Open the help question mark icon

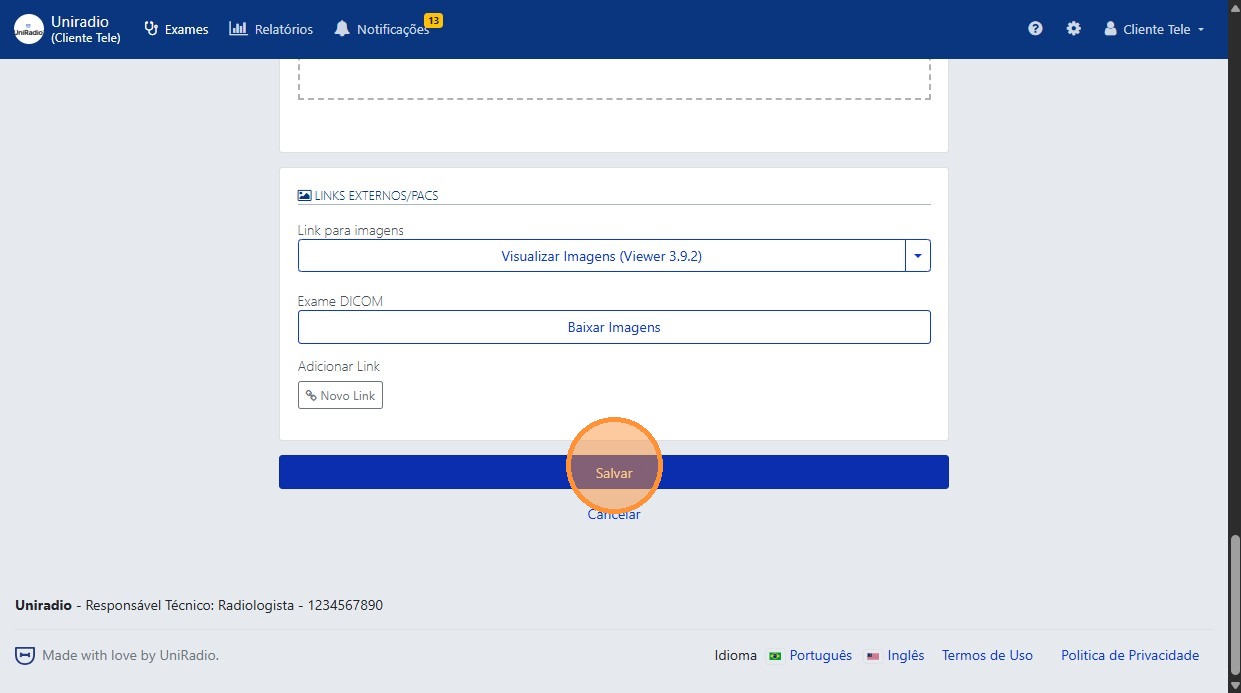click(1035, 29)
